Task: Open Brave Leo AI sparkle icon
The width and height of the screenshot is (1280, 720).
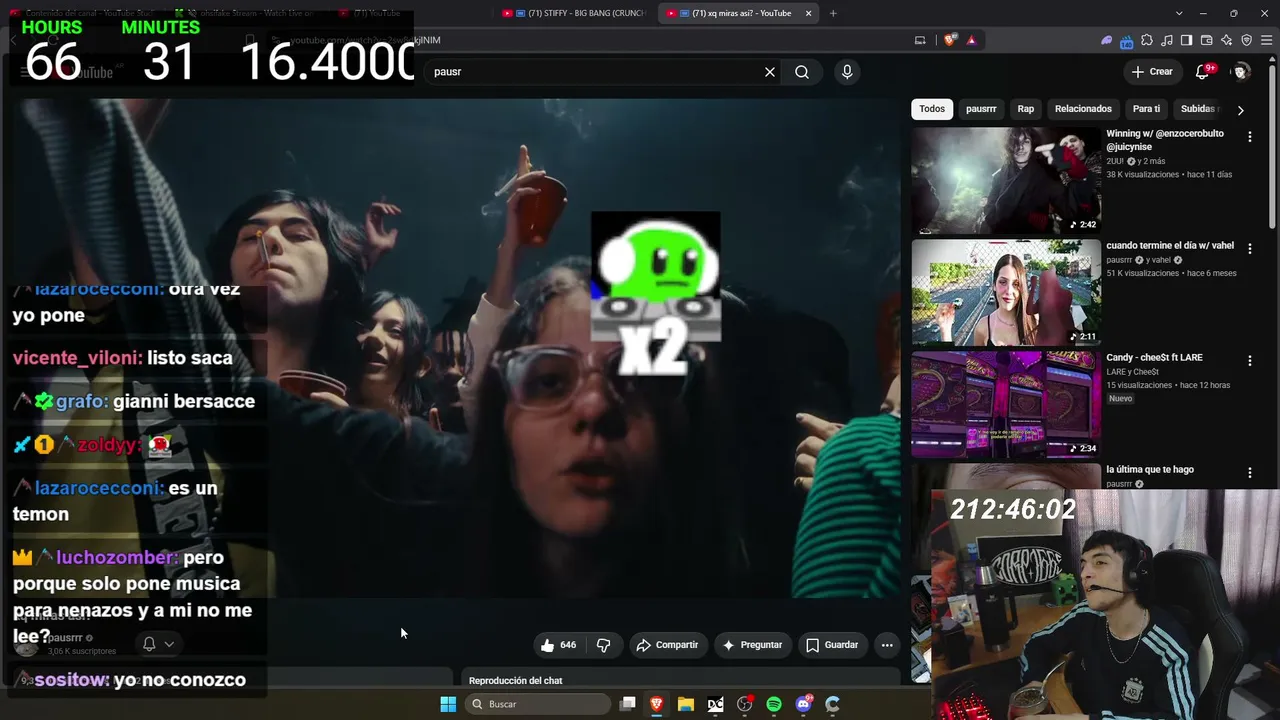Action: click(1226, 40)
